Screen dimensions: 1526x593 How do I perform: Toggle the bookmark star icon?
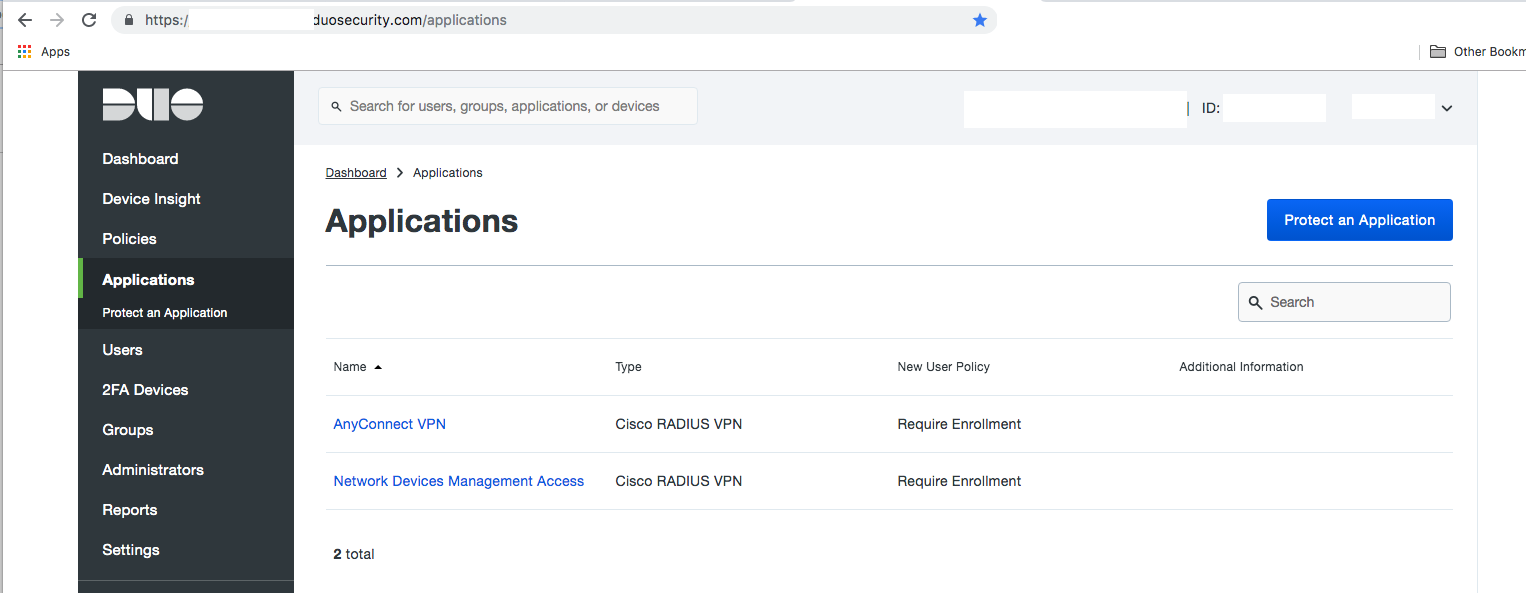(980, 20)
